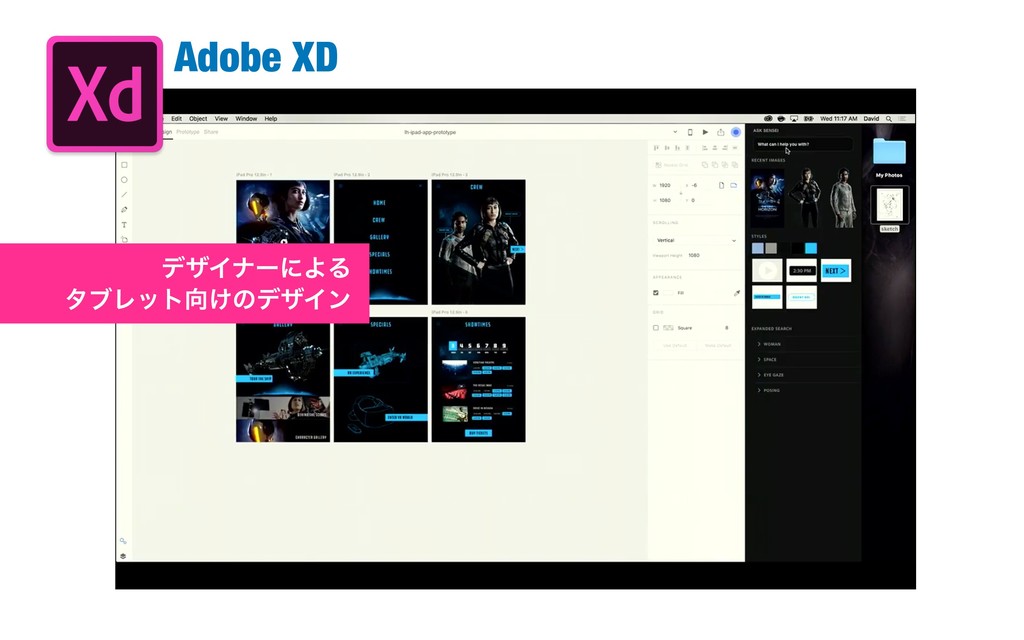Switch to the Prototype tab
Image resolution: width=1024 pixels, height=640 pixels.
pyautogui.click(x=187, y=132)
